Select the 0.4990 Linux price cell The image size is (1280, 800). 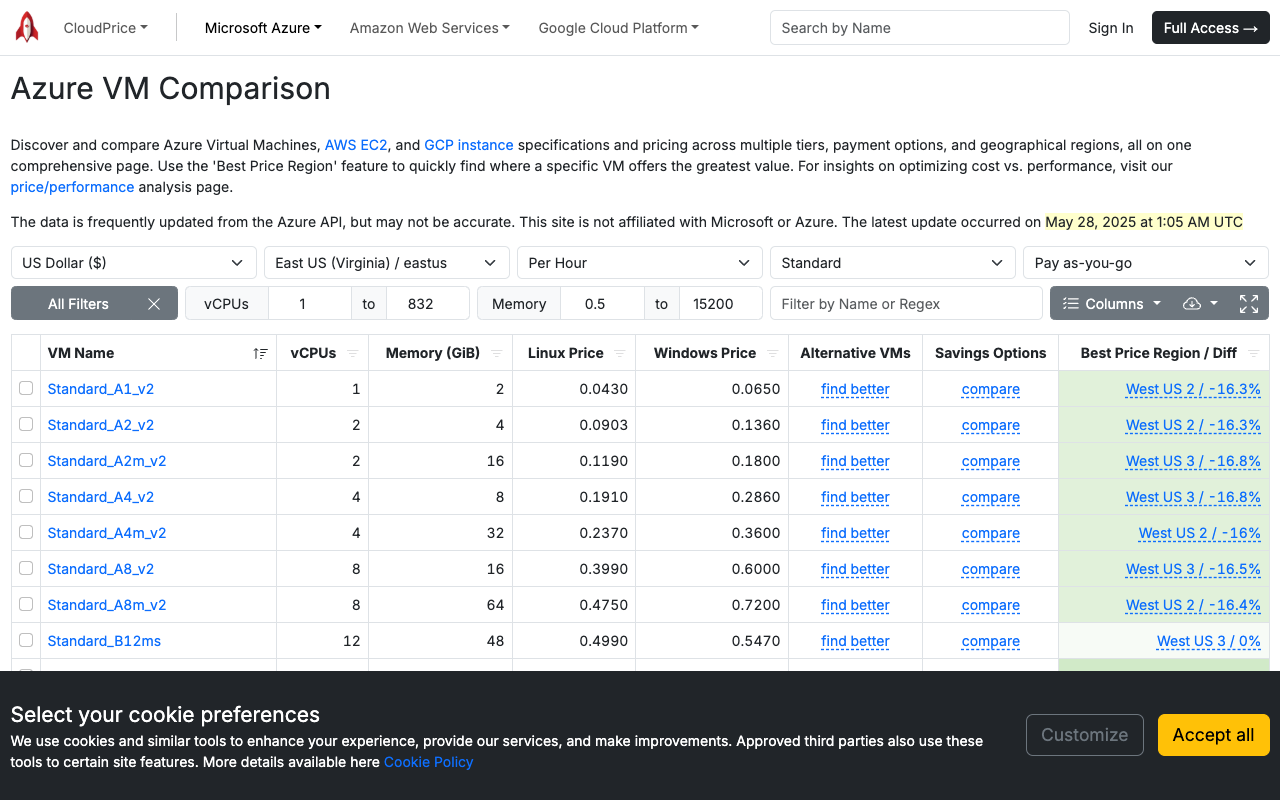tap(574, 641)
